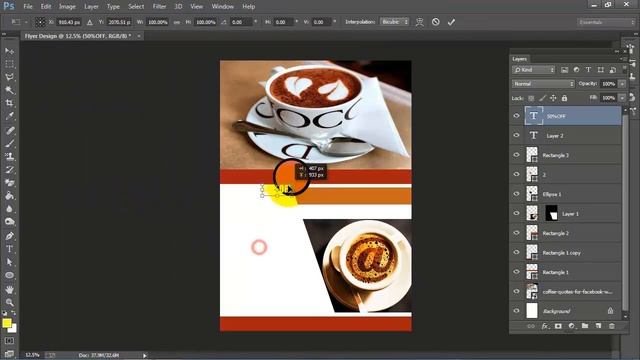Viewport: 640px width, 360px height.
Task: Hide the Layer 1 layer
Action: [x=516, y=213]
